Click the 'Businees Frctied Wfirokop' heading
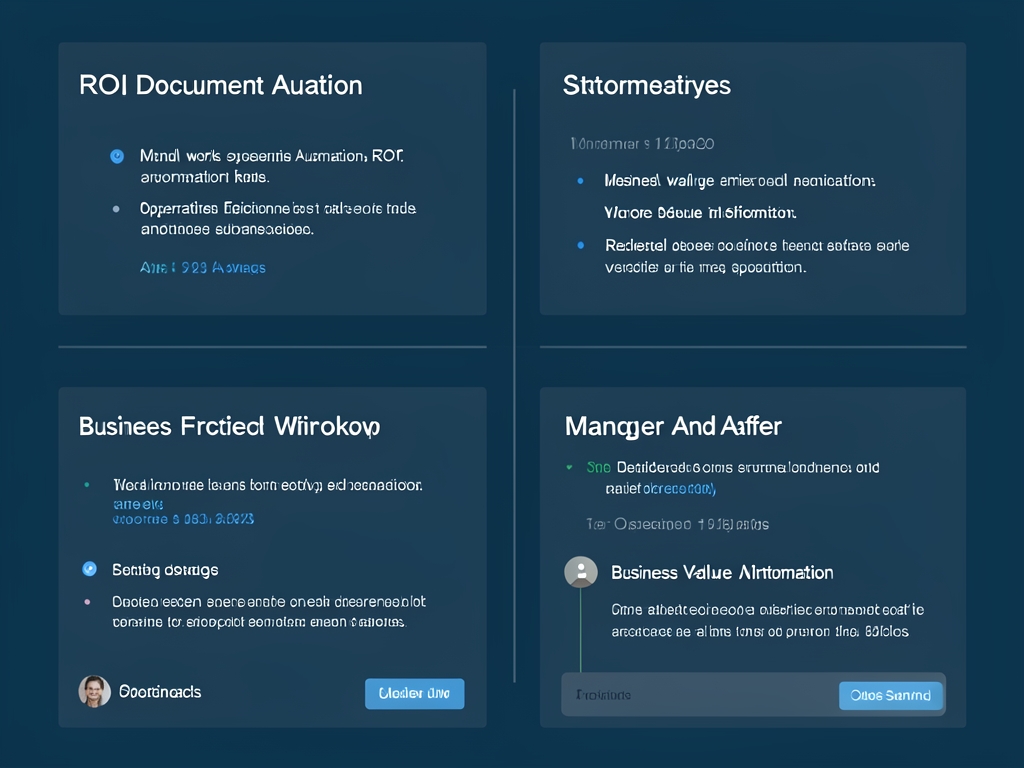This screenshot has height=768, width=1024. pyautogui.click(x=229, y=426)
